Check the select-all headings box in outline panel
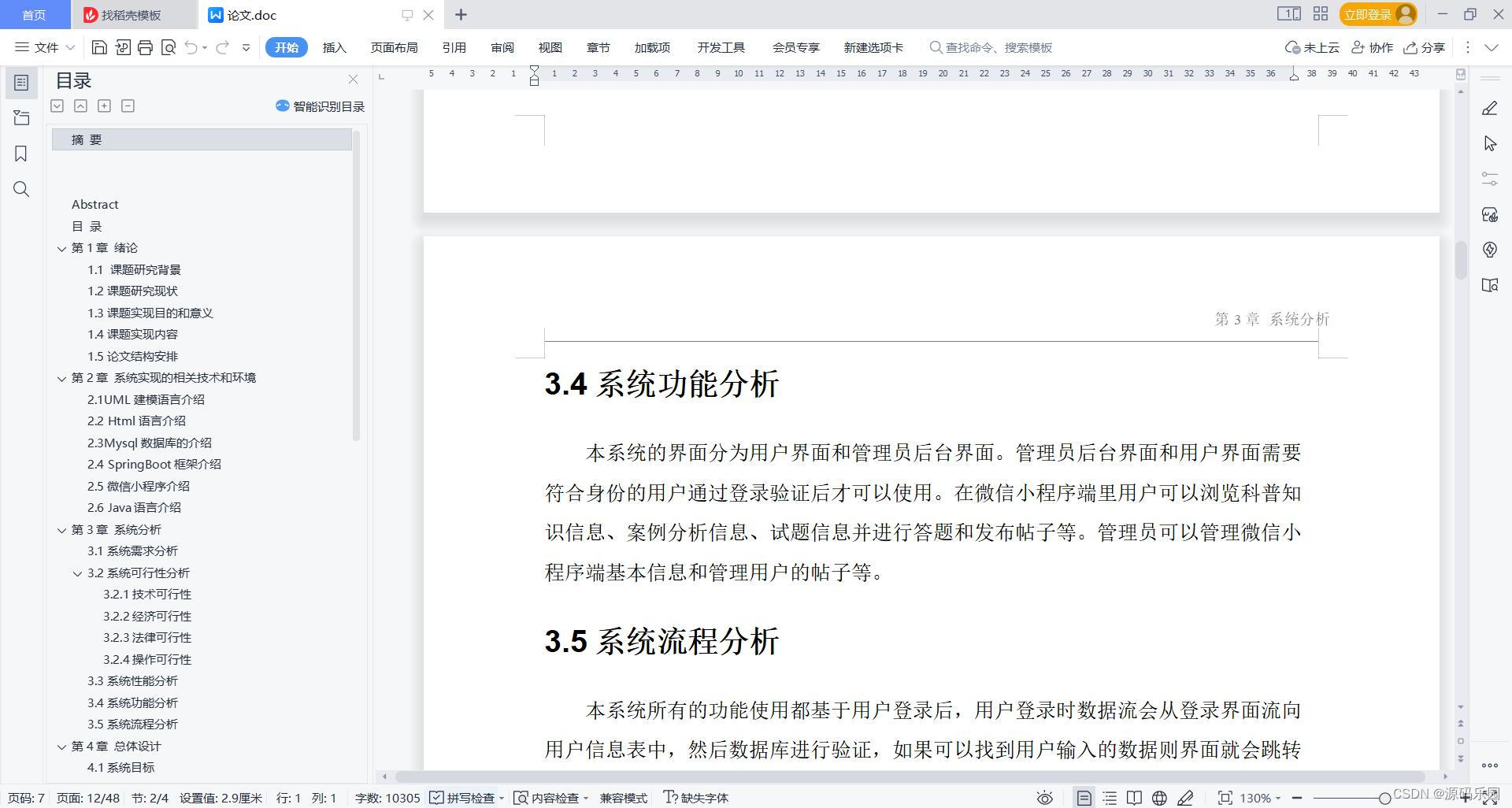The image size is (1512, 808). tap(57, 106)
